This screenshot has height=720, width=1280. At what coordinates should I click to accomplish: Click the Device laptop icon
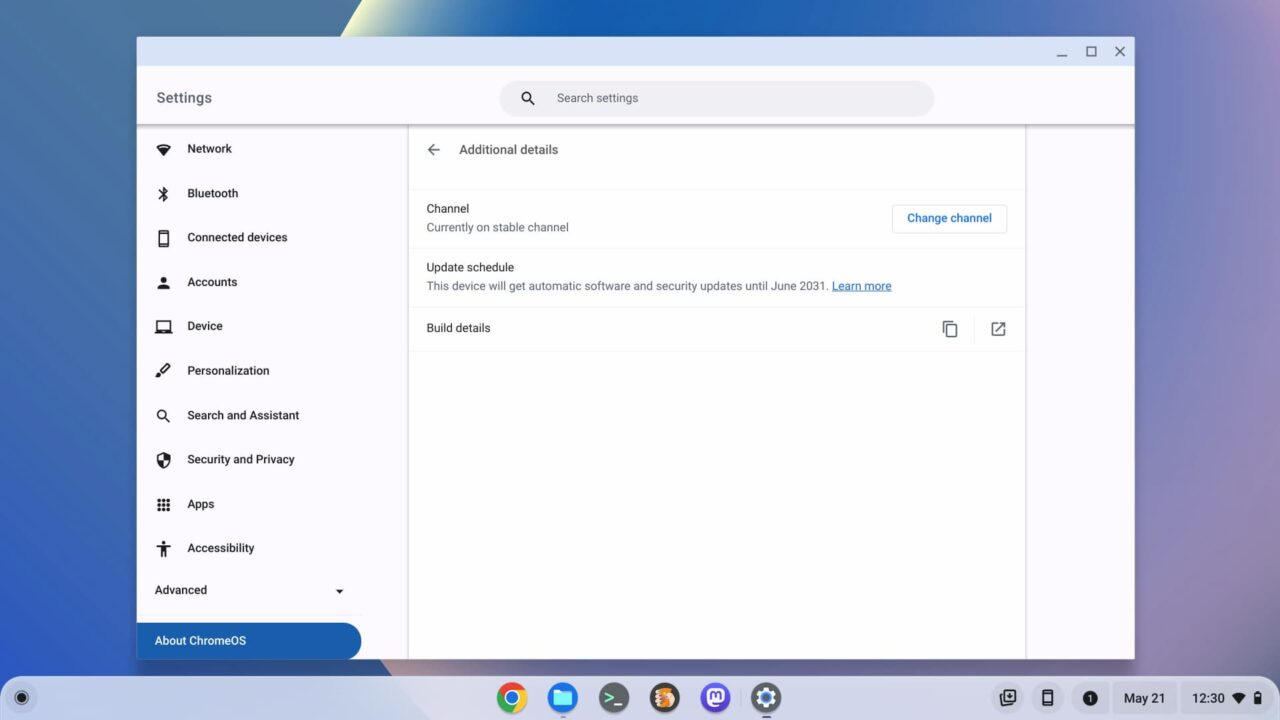pyautogui.click(x=164, y=327)
